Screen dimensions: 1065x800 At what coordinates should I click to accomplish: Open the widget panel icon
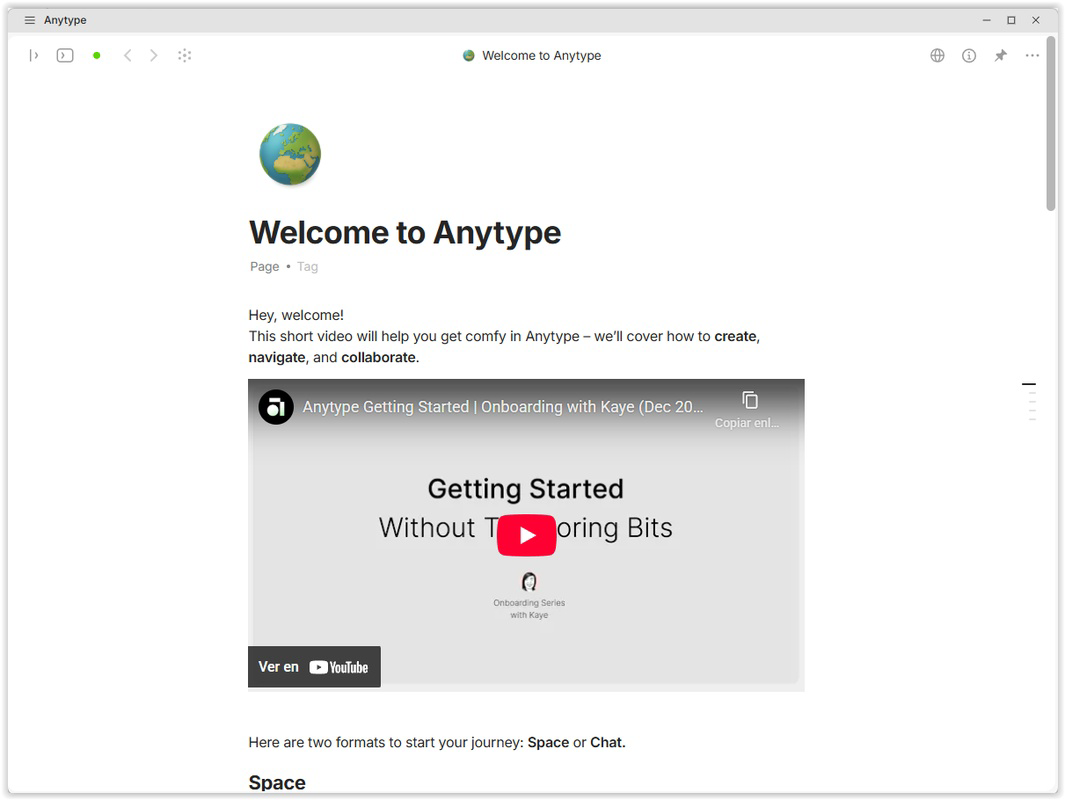[65, 56]
